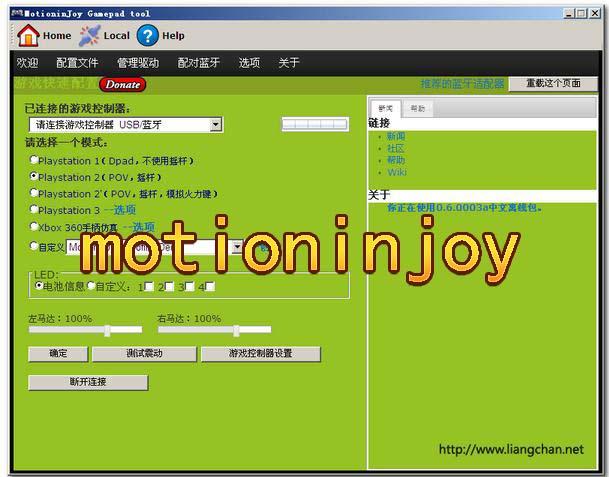Expand the connected controller USB/蓝牙 dropdown

pyautogui.click(x=215, y=125)
